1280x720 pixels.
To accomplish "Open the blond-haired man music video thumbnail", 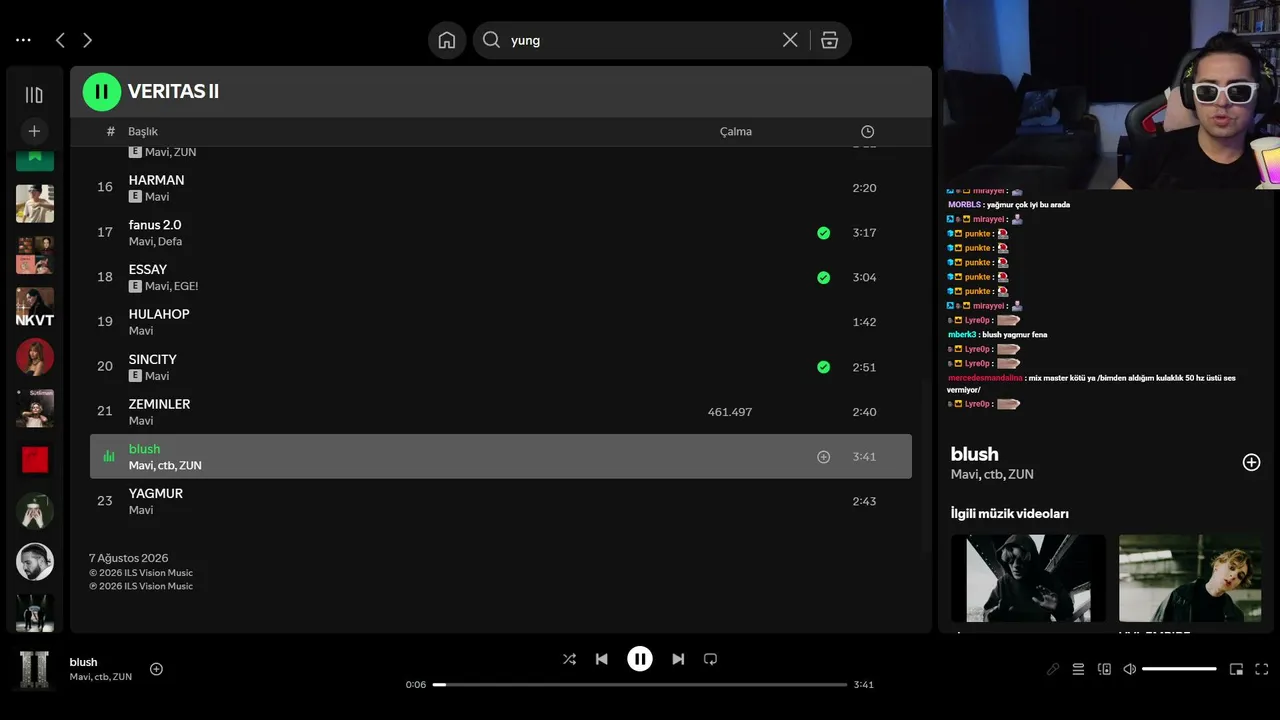I will 1190,578.
